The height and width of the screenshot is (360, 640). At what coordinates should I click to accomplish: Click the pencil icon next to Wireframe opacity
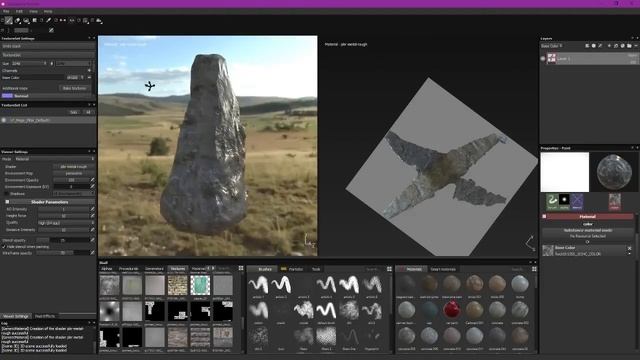pyautogui.click(x=92, y=253)
